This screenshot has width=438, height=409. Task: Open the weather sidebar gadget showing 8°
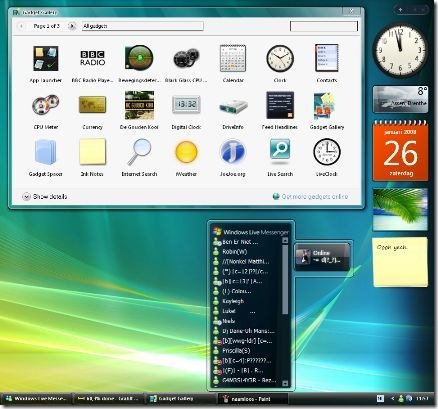coord(400,99)
